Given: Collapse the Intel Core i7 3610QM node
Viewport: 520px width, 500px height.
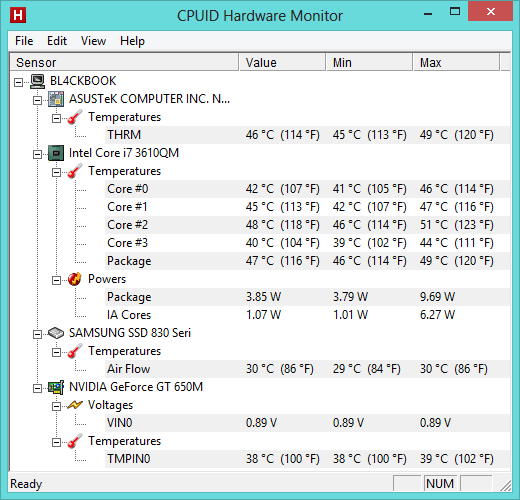Looking at the screenshot, I should pos(38,154).
